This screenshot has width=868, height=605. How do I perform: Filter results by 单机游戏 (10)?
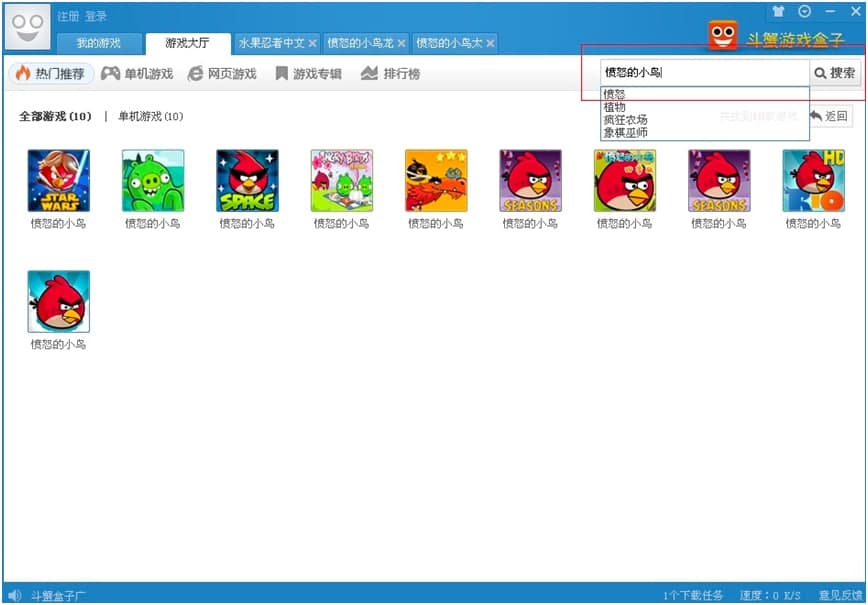(x=151, y=116)
